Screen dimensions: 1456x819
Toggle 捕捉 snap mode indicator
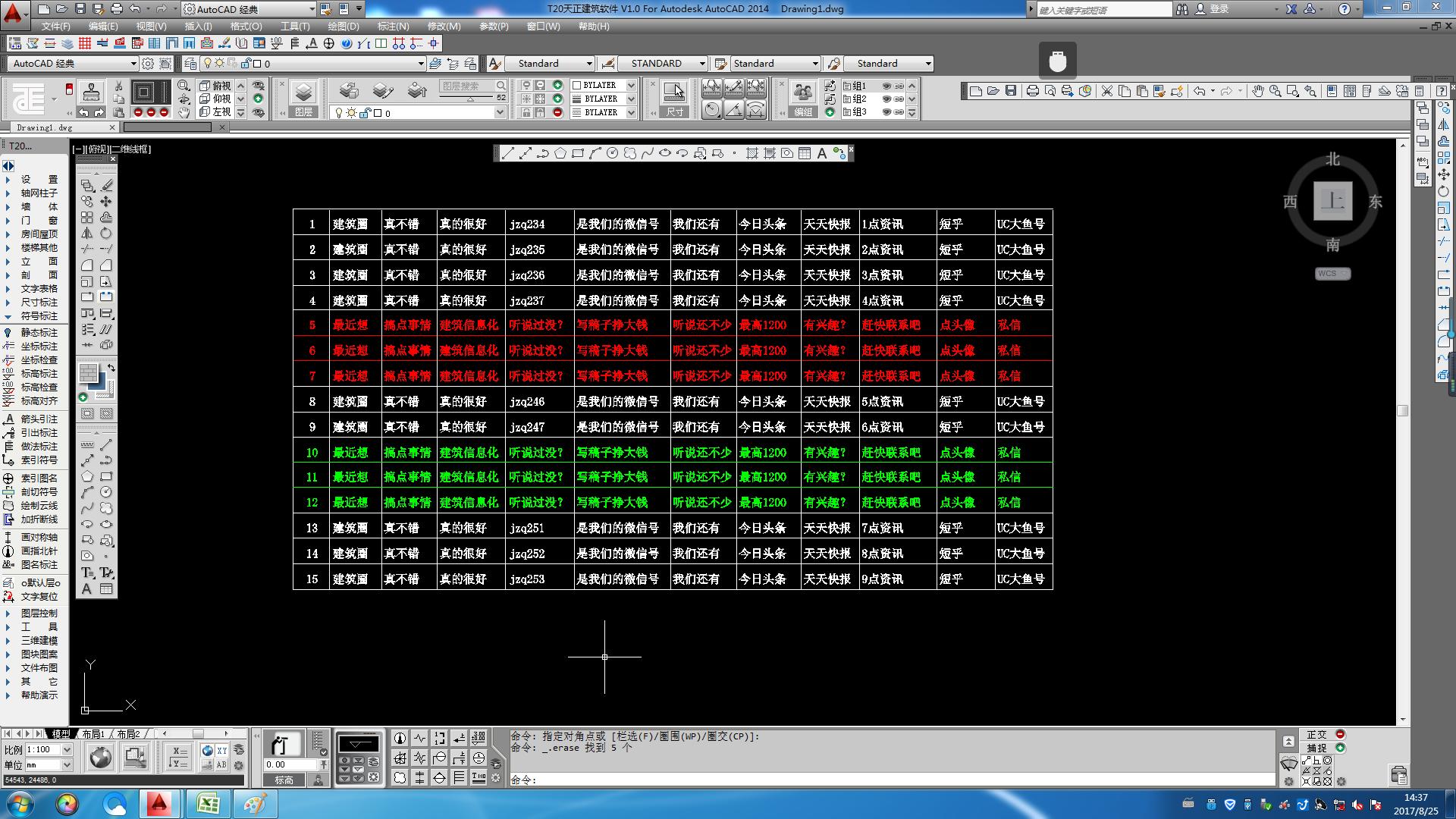1317,748
